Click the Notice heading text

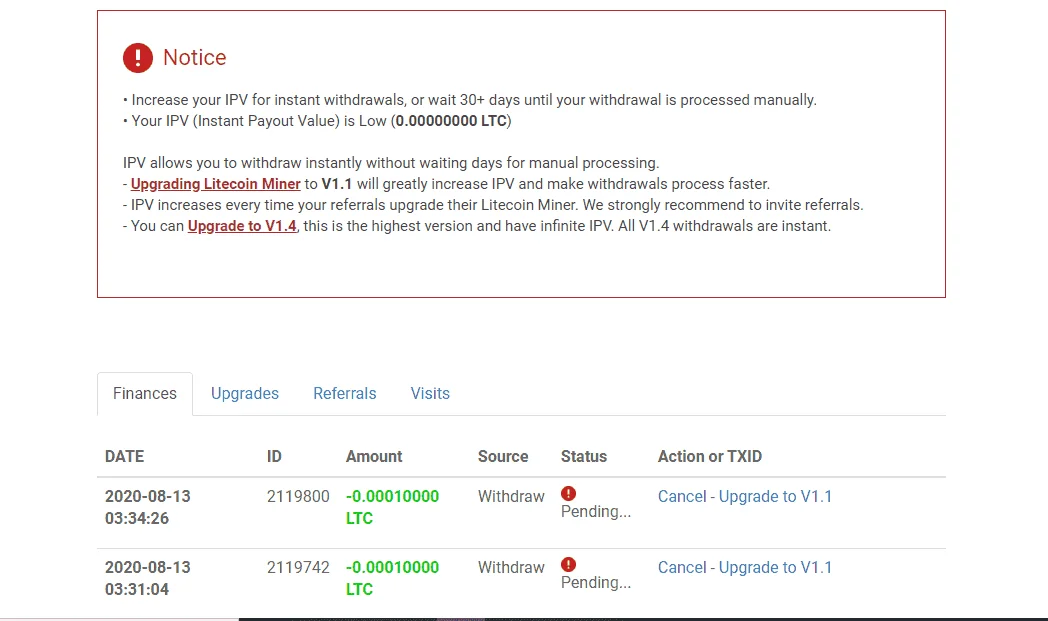click(x=194, y=57)
